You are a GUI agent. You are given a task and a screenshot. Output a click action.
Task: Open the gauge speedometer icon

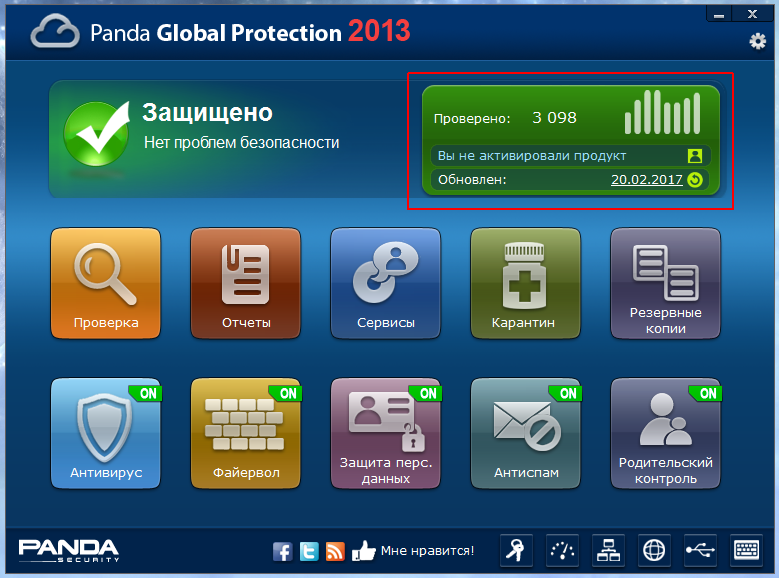[x=562, y=551]
